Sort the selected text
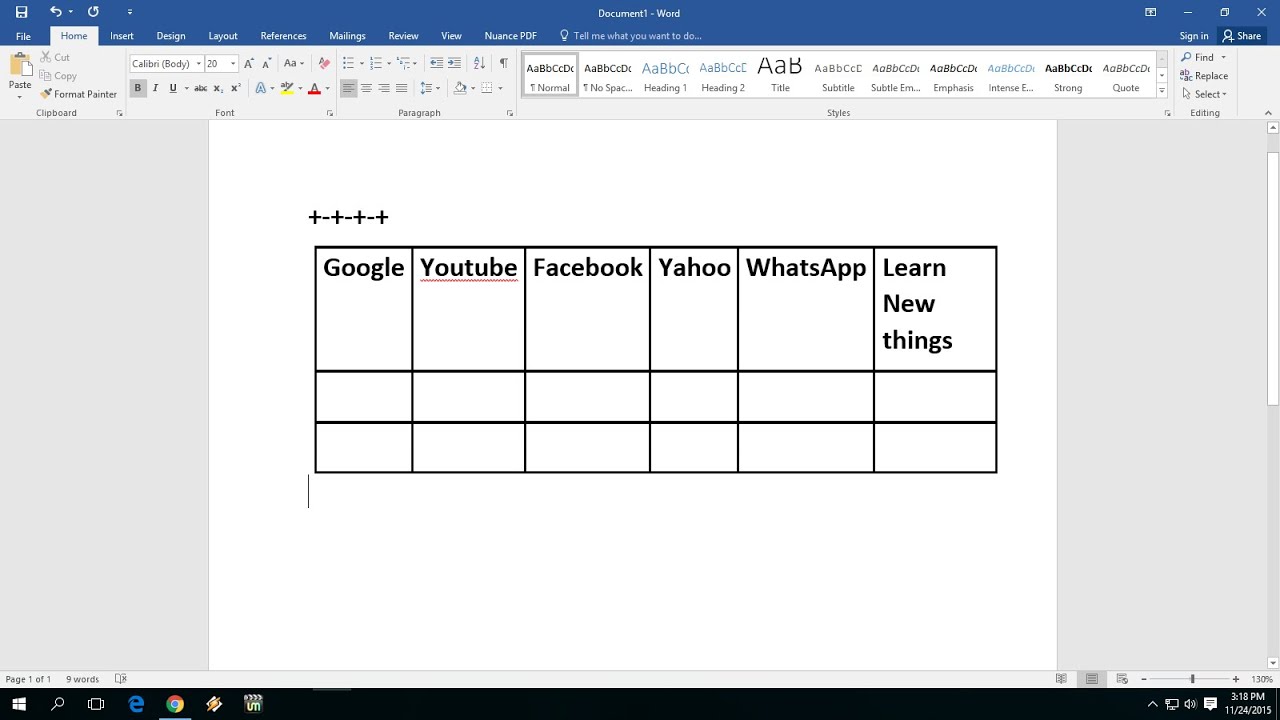 (479, 64)
